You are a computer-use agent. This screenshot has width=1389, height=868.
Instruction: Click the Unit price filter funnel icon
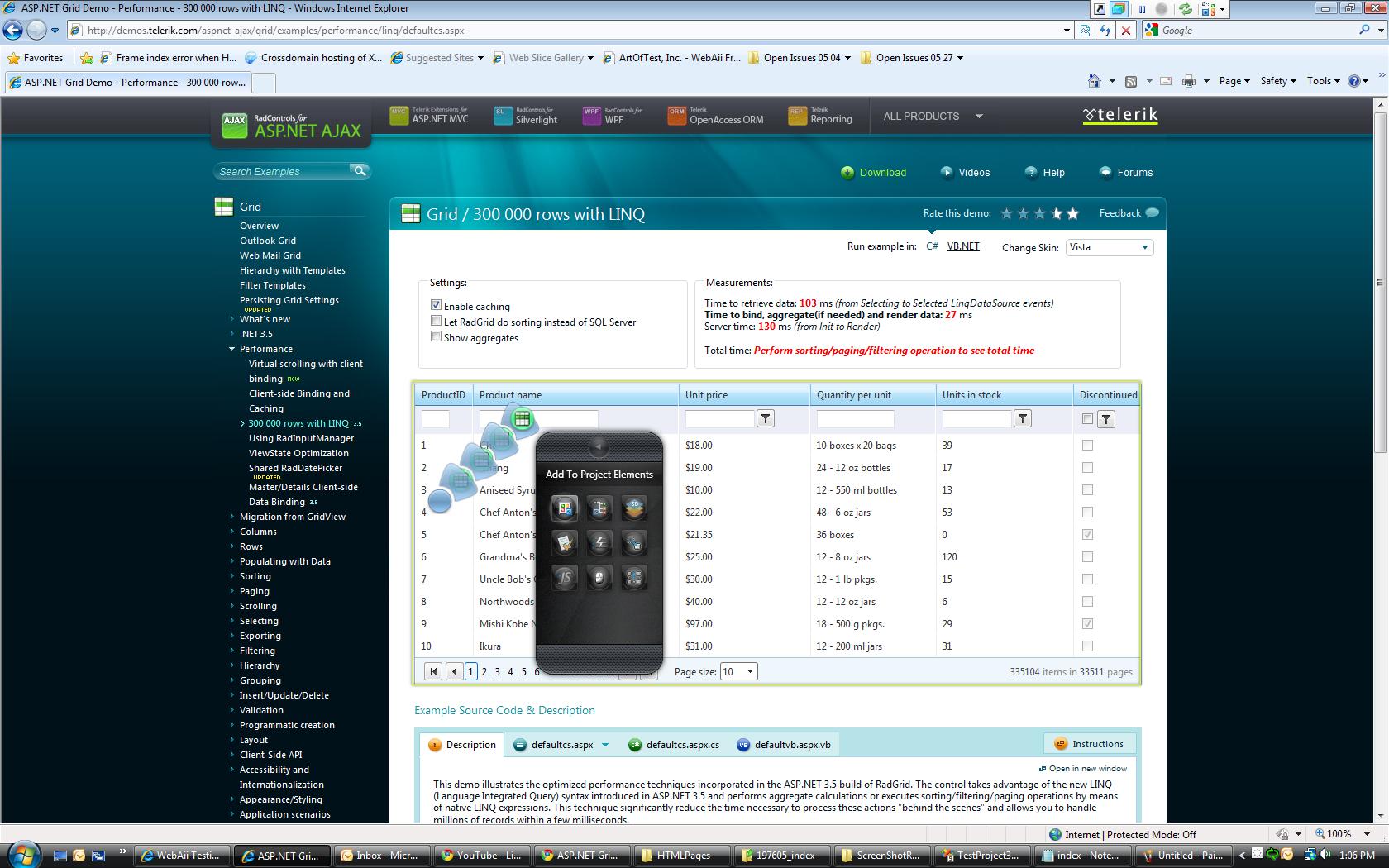766,419
